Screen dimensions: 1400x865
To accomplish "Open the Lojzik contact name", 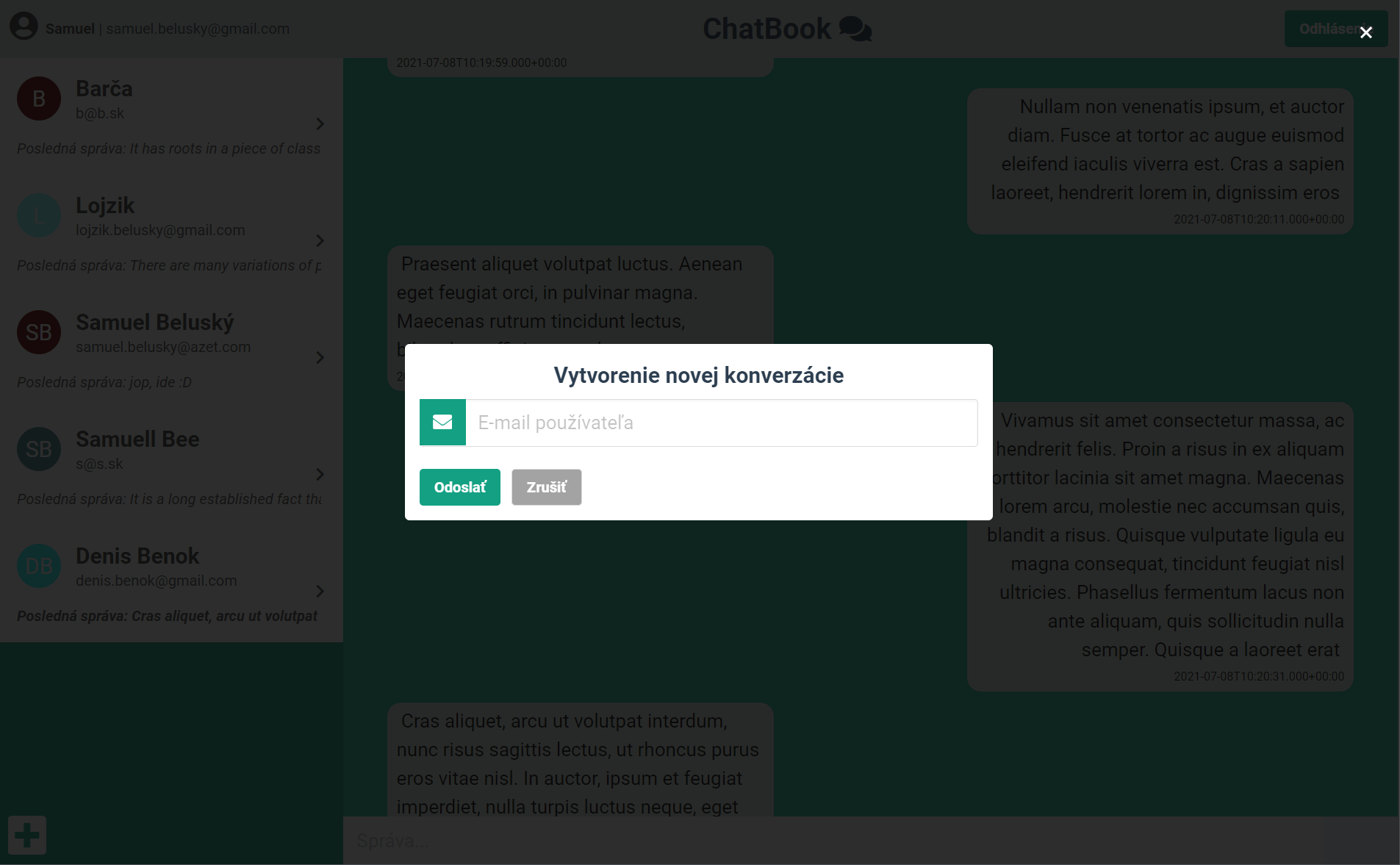I will coord(105,206).
